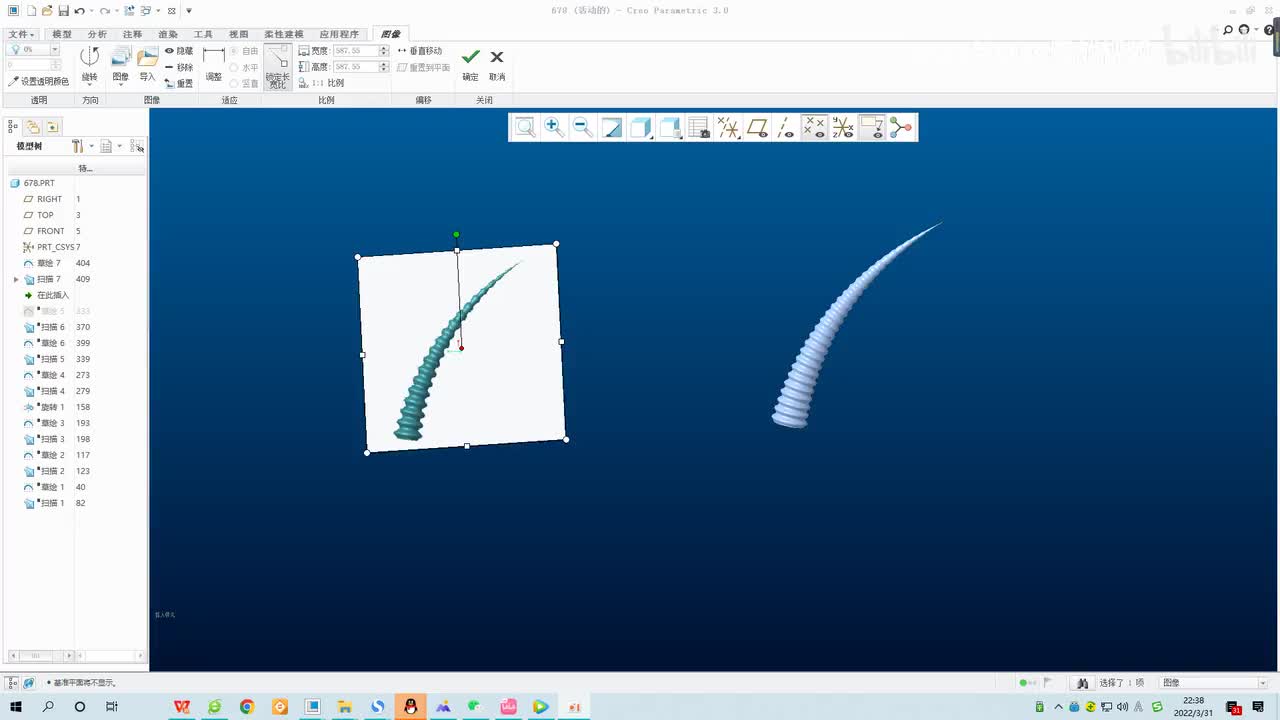1280x720 pixels.
Task: Click the 旋转 rotate image button
Action: 90,64
